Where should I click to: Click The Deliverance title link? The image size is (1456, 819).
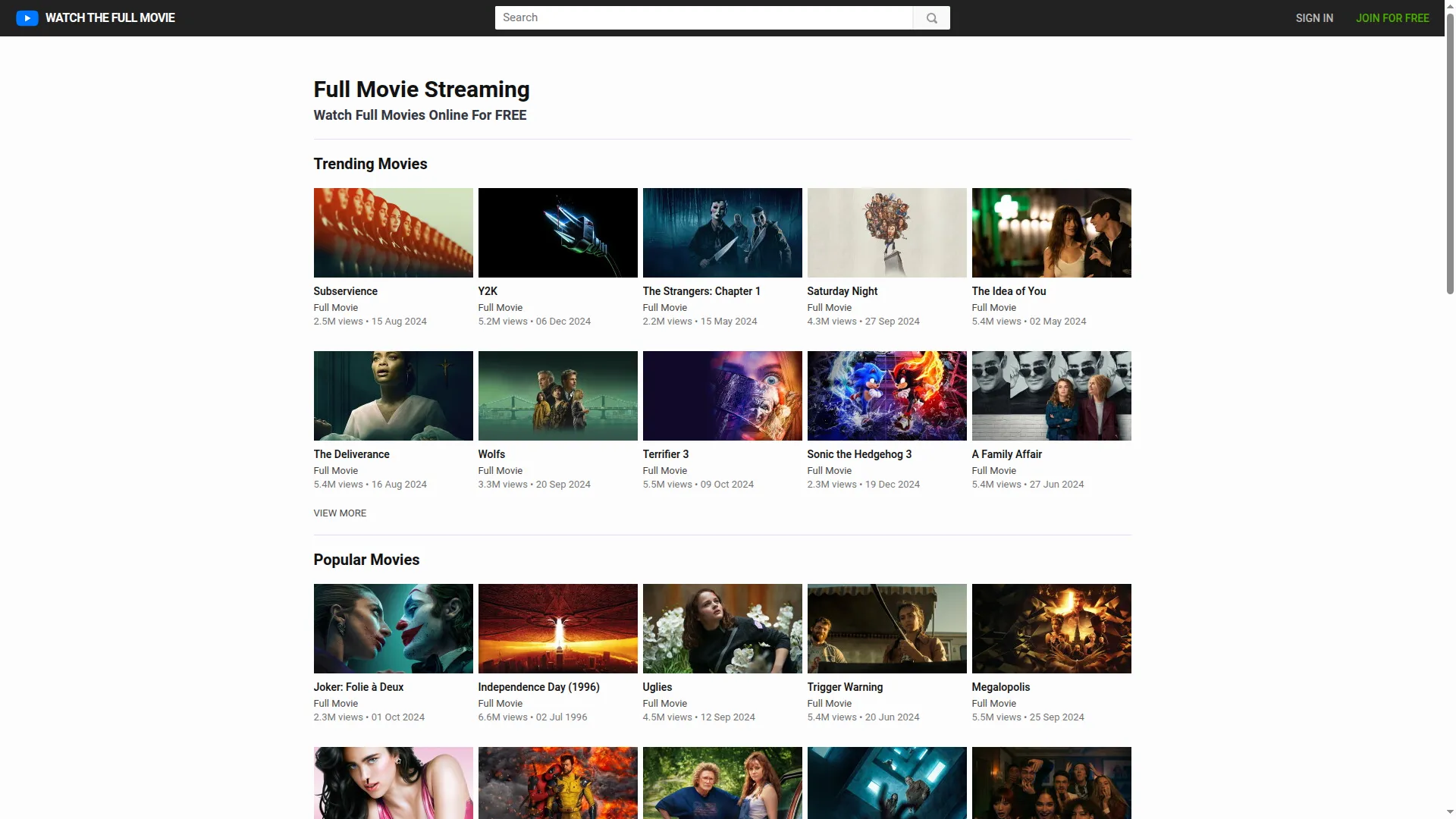(x=351, y=454)
